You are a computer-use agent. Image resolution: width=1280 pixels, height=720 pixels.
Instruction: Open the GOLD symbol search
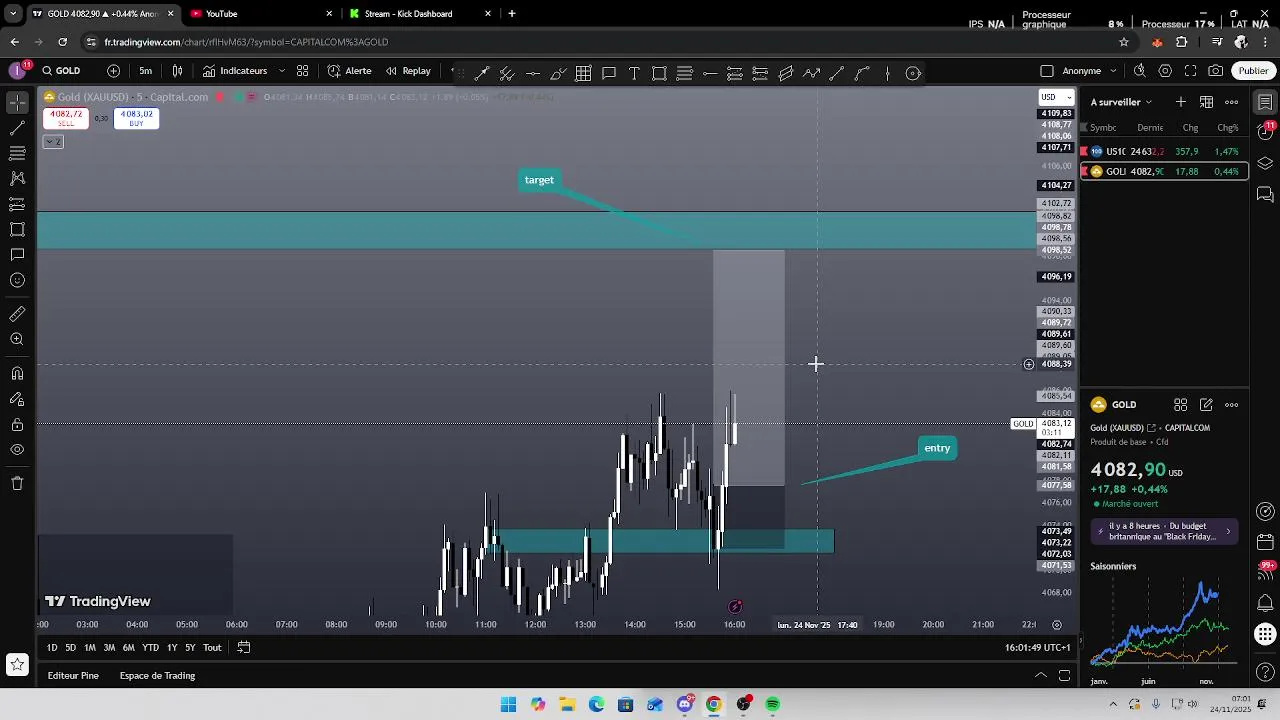[x=62, y=71]
